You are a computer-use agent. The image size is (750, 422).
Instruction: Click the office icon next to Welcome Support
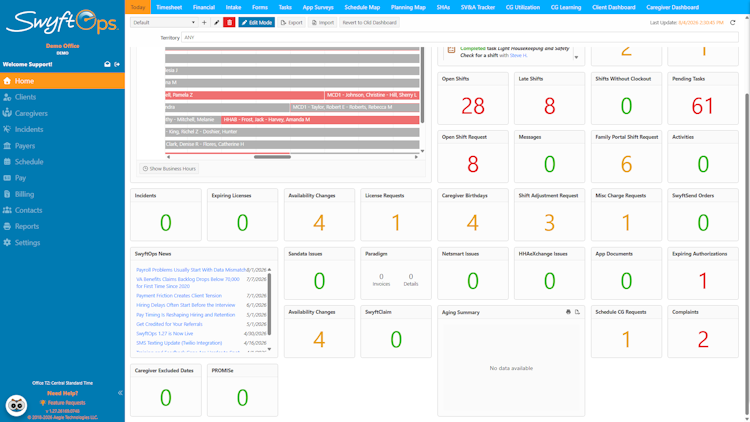[x=107, y=64]
